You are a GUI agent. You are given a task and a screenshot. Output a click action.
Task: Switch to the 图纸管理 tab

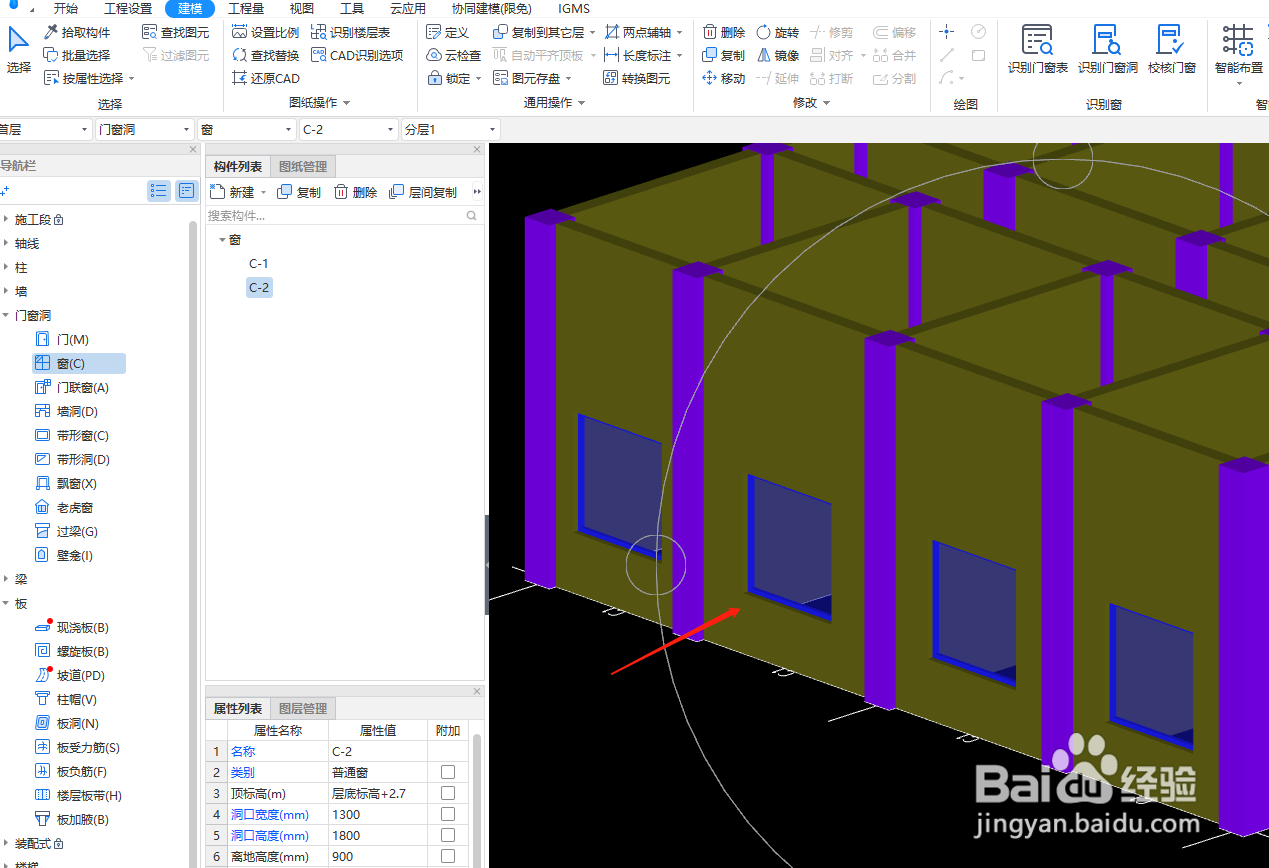[x=302, y=166]
